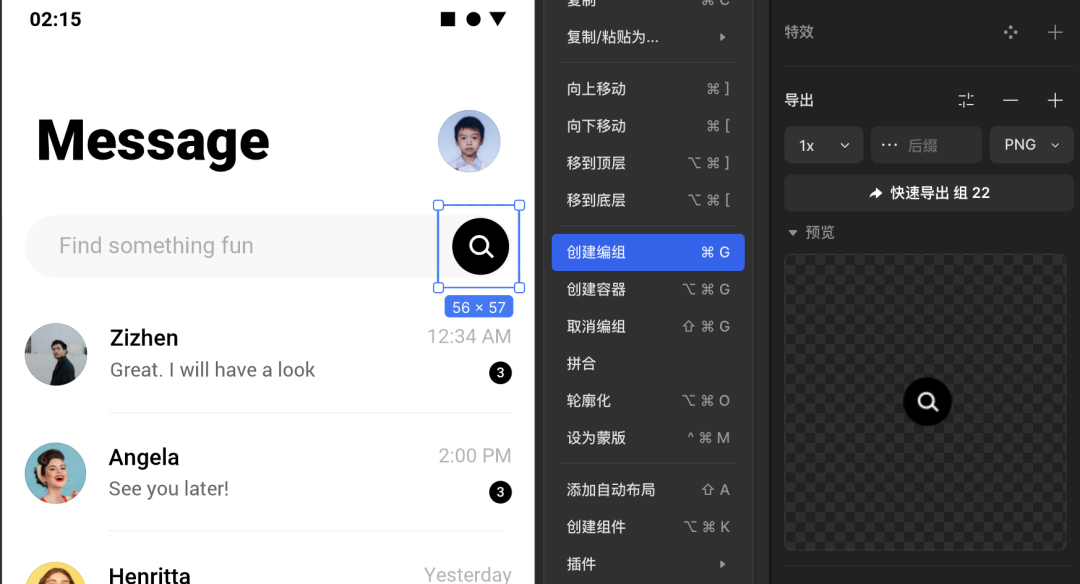Click the 'Great. I will have a look' message

point(212,370)
